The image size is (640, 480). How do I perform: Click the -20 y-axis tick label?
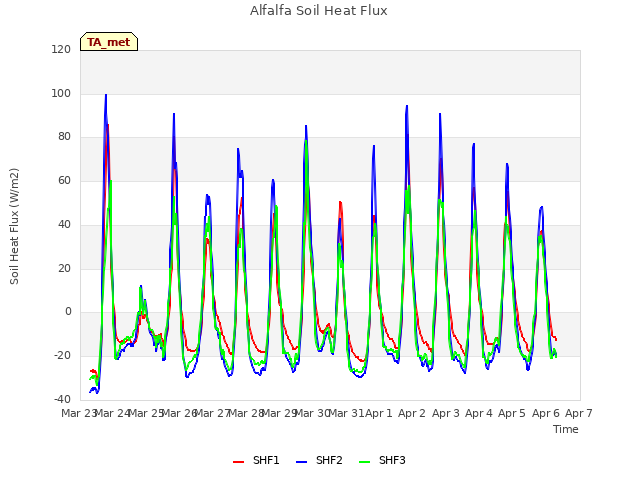coord(62,356)
